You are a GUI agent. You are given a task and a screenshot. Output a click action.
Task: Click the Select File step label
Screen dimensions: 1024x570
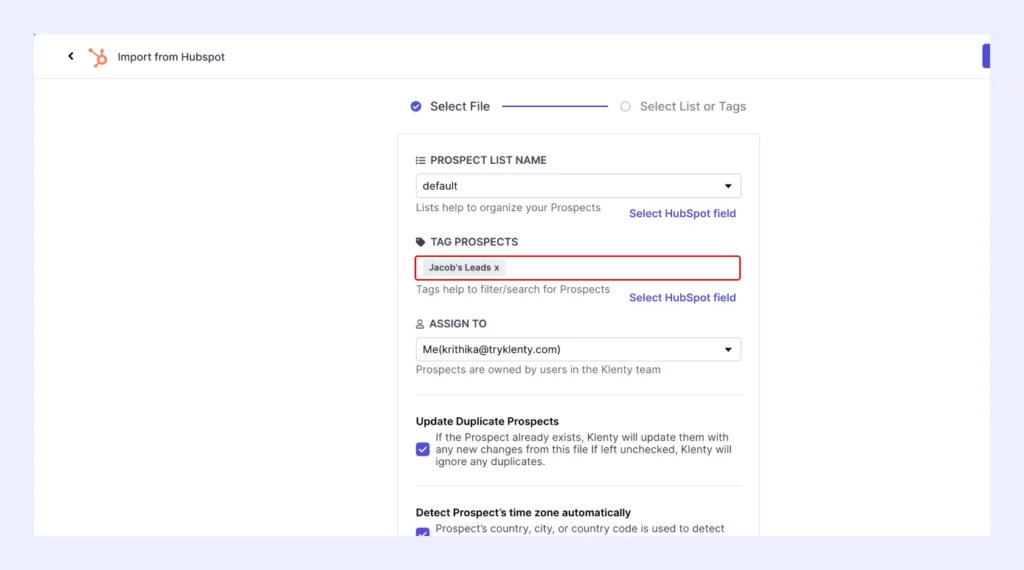[x=460, y=106]
